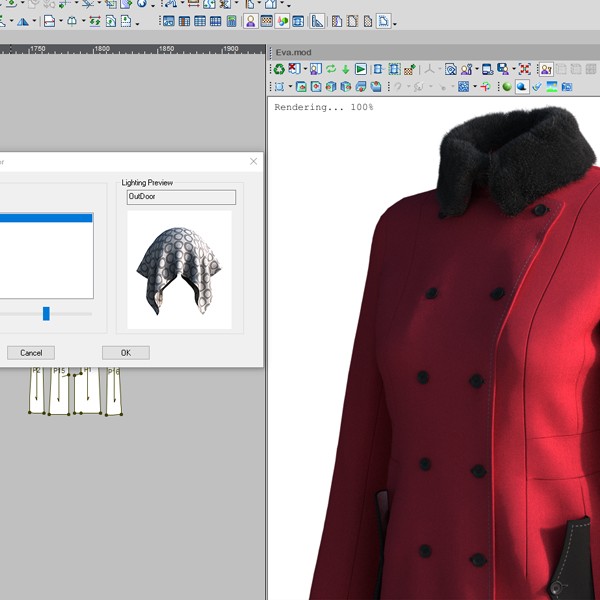Click the green recycle arrows icon in 3D toolbar
This screenshot has width=600, height=600.
pyautogui.click(x=279, y=69)
